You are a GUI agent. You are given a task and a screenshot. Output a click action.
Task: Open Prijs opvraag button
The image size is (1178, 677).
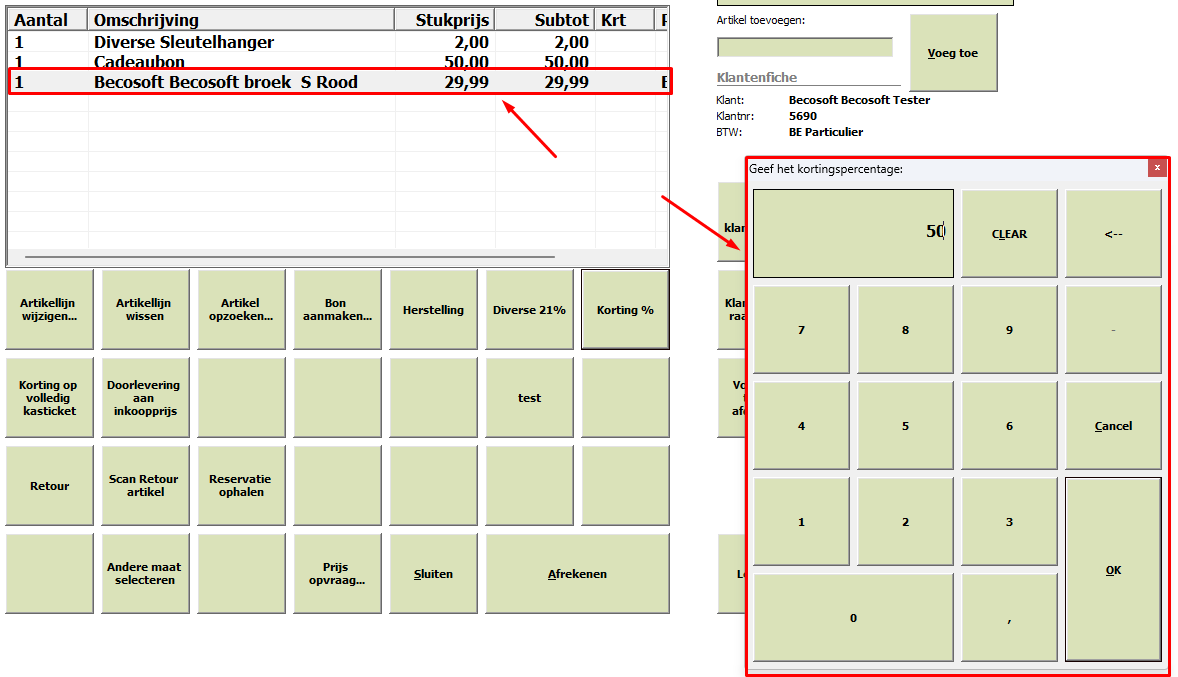click(x=337, y=573)
